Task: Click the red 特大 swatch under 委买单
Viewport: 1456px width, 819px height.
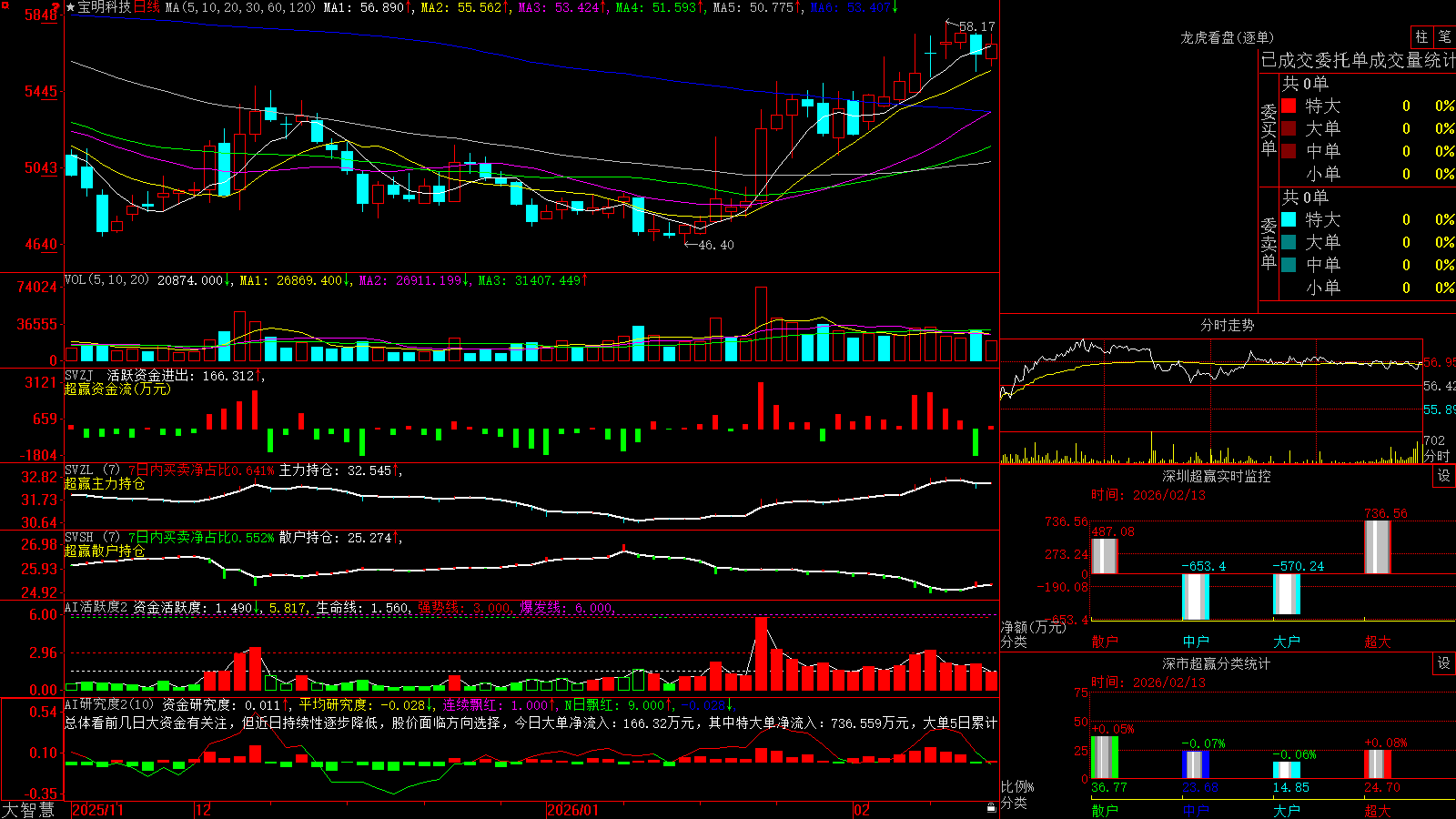Action: (x=1289, y=106)
